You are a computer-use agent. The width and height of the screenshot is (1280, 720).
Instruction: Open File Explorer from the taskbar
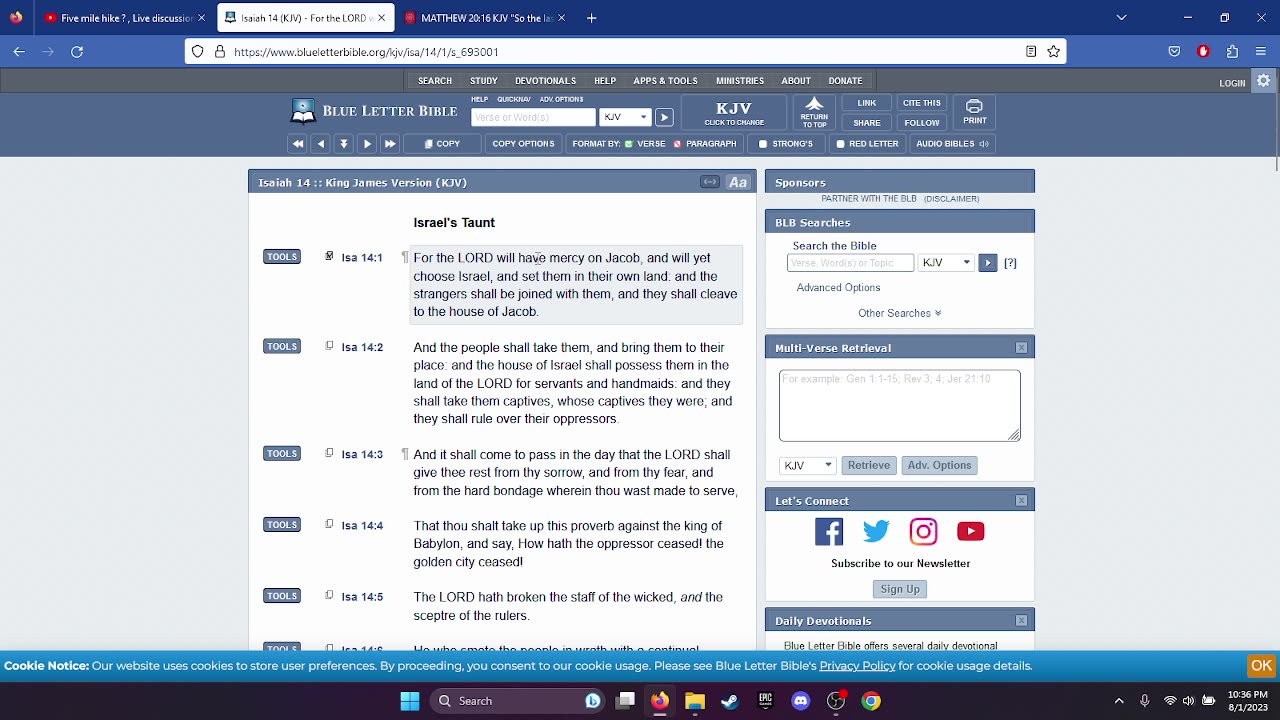[x=695, y=701]
